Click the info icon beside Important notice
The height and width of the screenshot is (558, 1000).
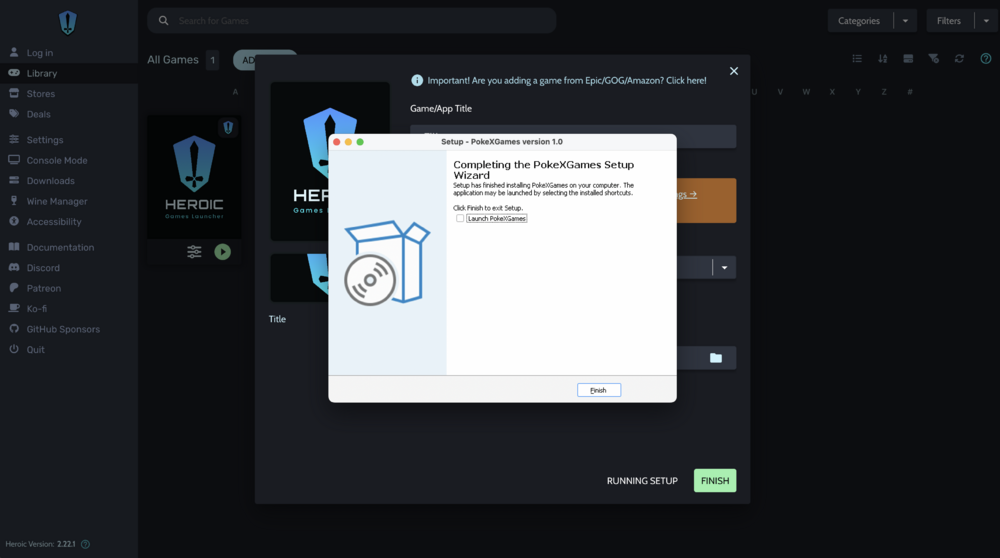(x=417, y=80)
